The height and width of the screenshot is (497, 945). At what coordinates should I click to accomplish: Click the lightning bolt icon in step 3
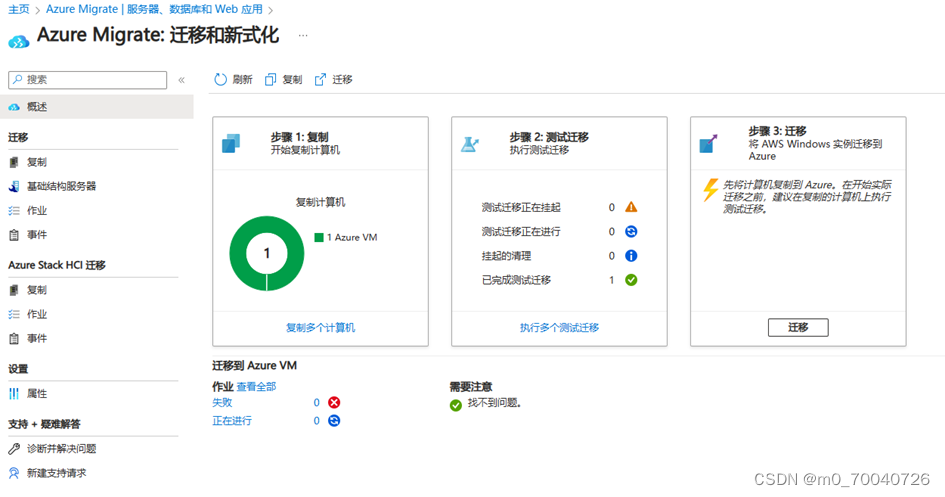click(711, 190)
